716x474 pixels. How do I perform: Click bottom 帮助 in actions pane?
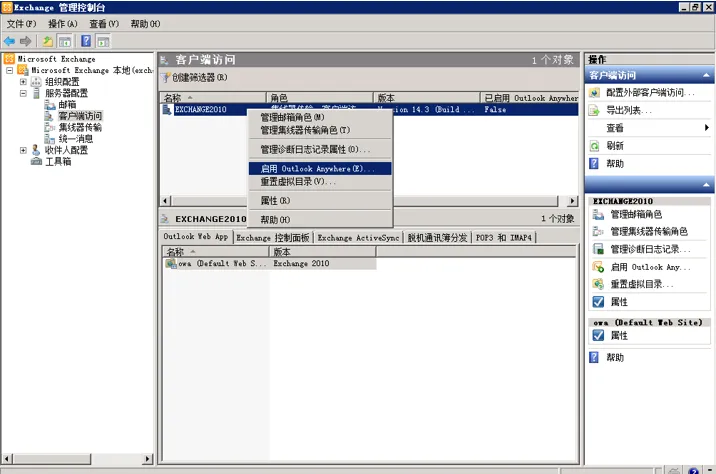click(615, 358)
